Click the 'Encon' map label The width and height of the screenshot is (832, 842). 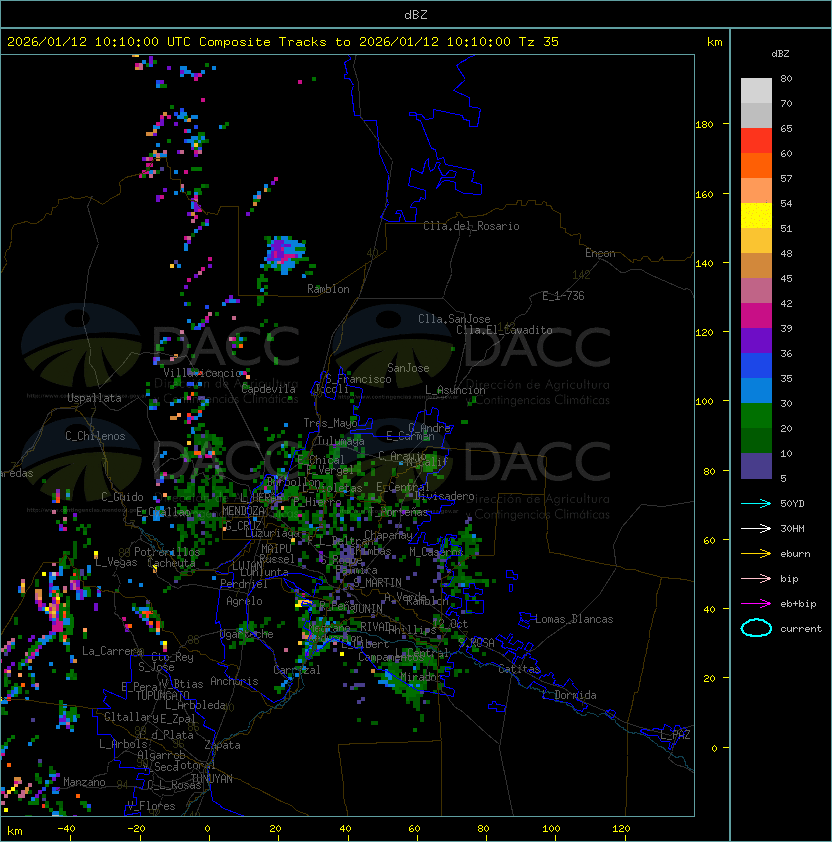tap(600, 253)
